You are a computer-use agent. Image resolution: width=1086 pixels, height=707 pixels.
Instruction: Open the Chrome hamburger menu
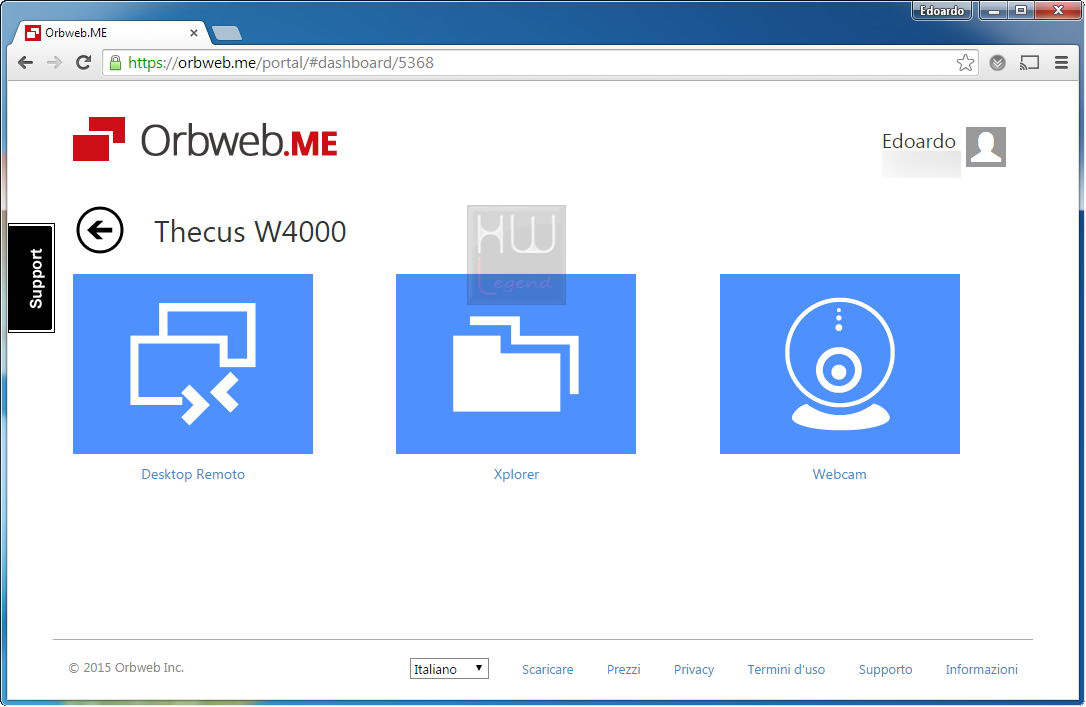pyautogui.click(x=1061, y=63)
